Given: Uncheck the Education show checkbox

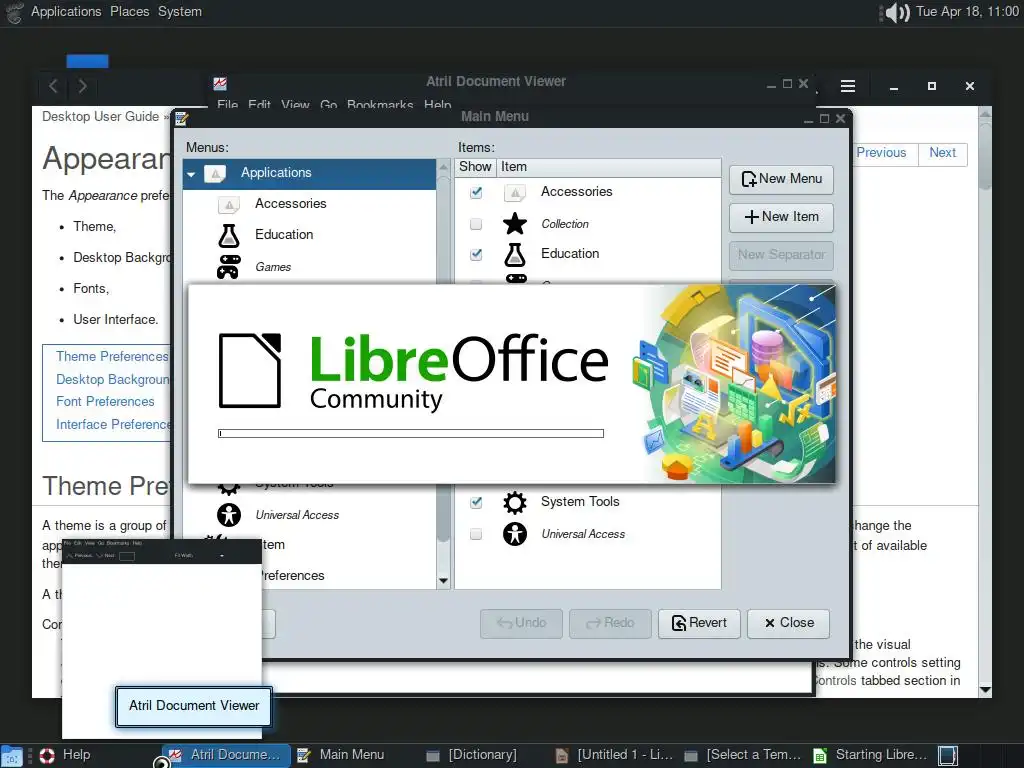Looking at the screenshot, I should [x=476, y=254].
